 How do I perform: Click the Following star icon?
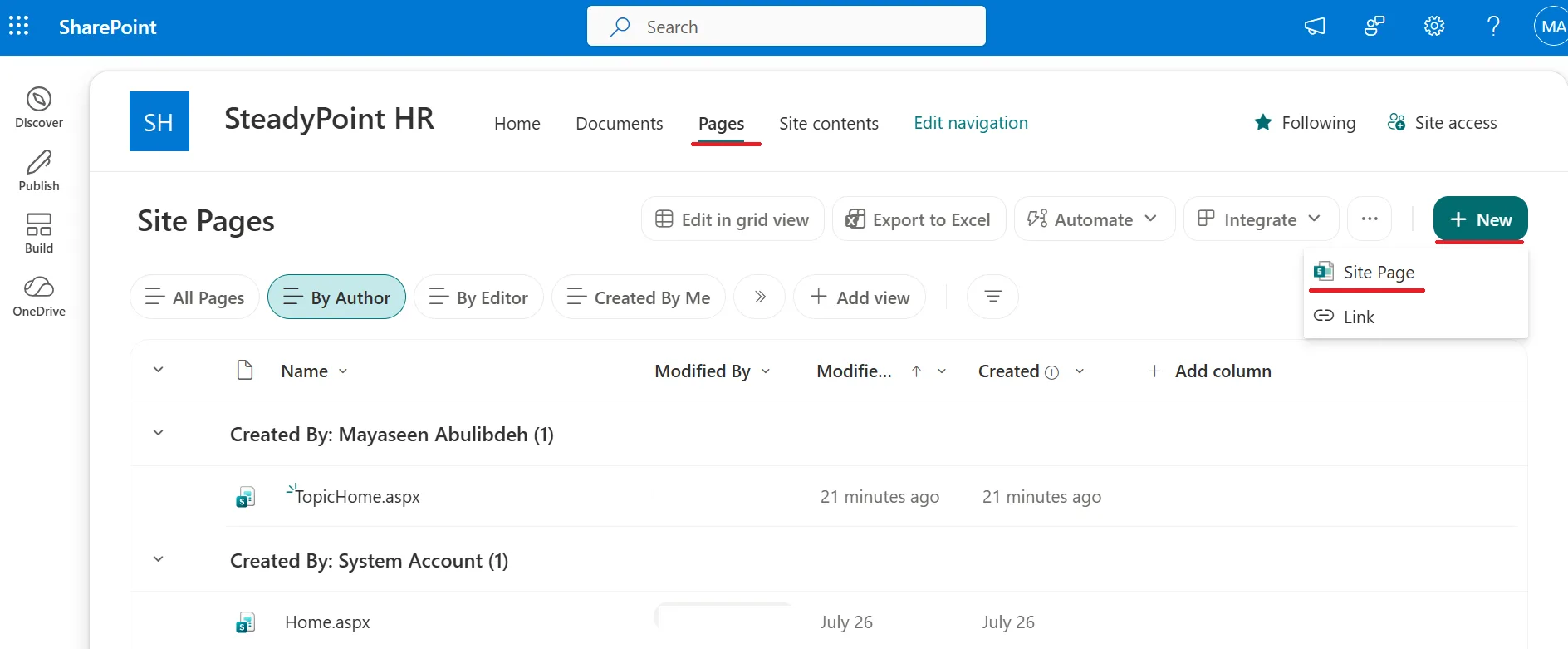1263,123
